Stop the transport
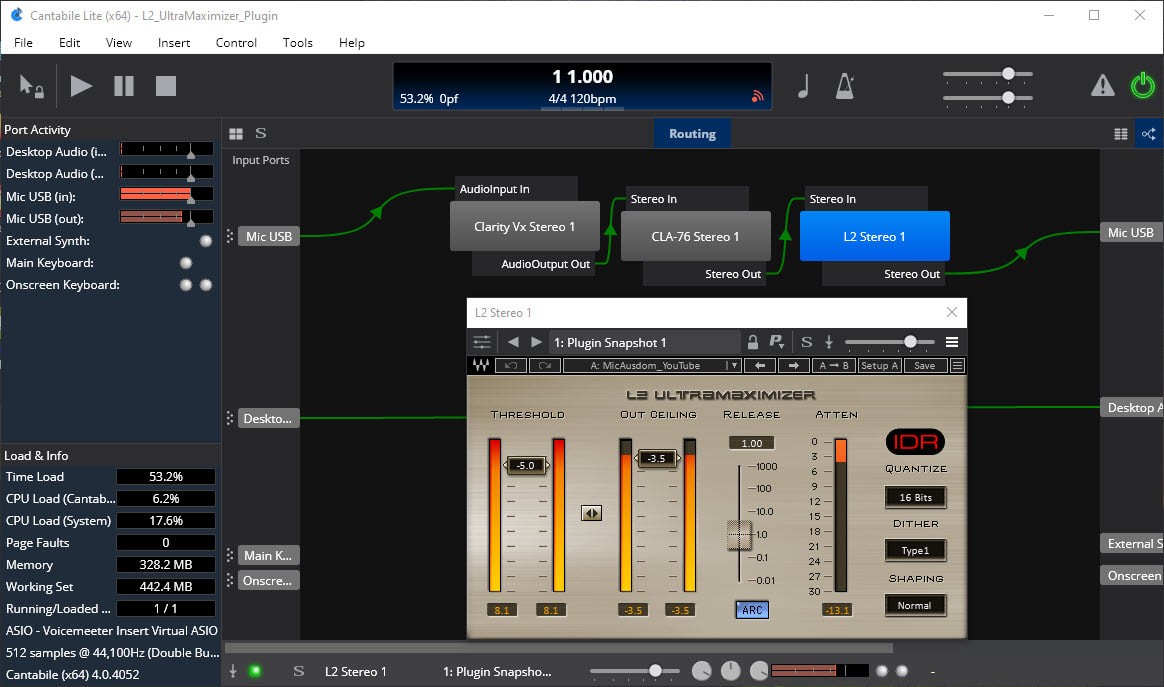1164x687 pixels. (x=166, y=86)
